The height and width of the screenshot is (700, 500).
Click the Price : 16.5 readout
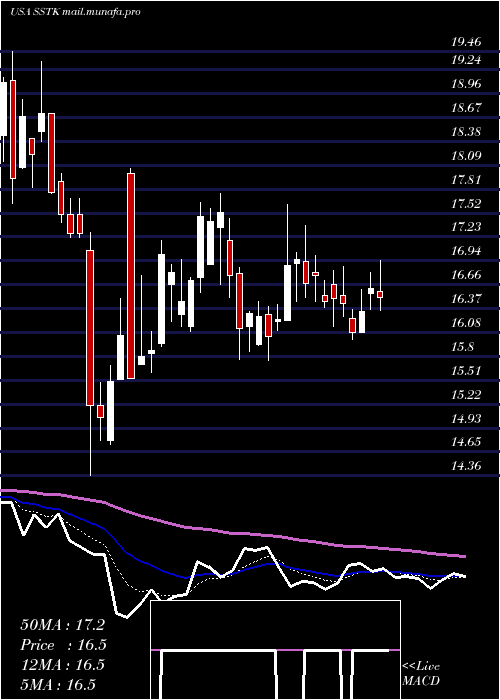[63, 645]
